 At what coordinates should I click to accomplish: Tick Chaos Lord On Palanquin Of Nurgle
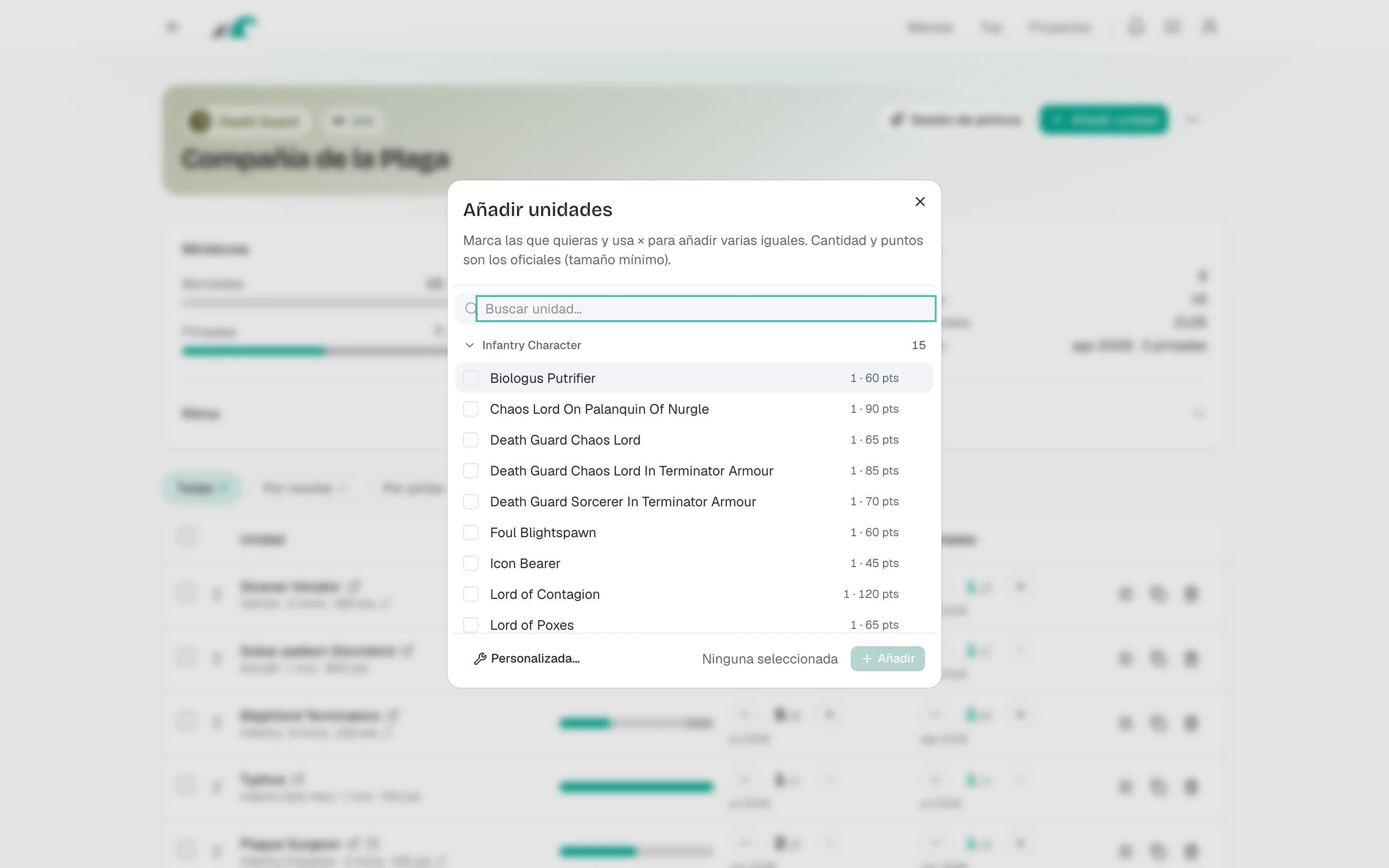471,409
